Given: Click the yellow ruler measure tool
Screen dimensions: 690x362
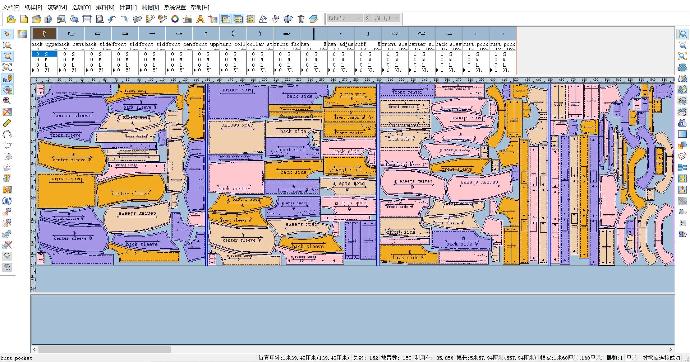Looking at the screenshot, I should coord(7,124).
